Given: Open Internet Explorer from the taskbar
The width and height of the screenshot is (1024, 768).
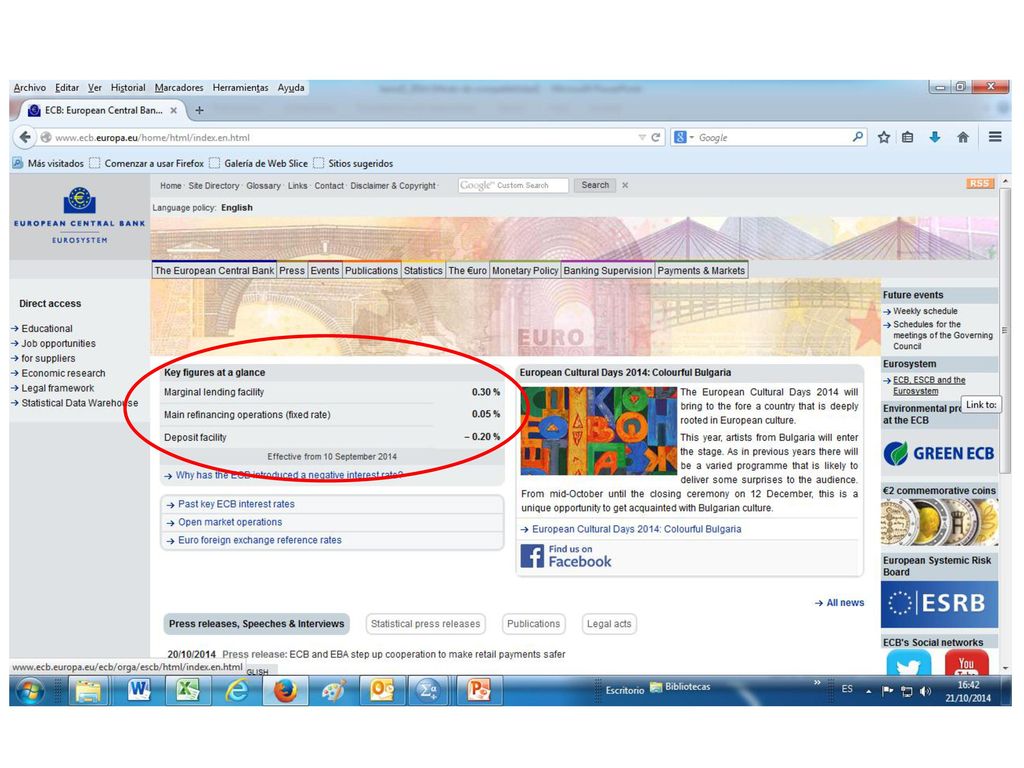Looking at the screenshot, I should coord(236,690).
